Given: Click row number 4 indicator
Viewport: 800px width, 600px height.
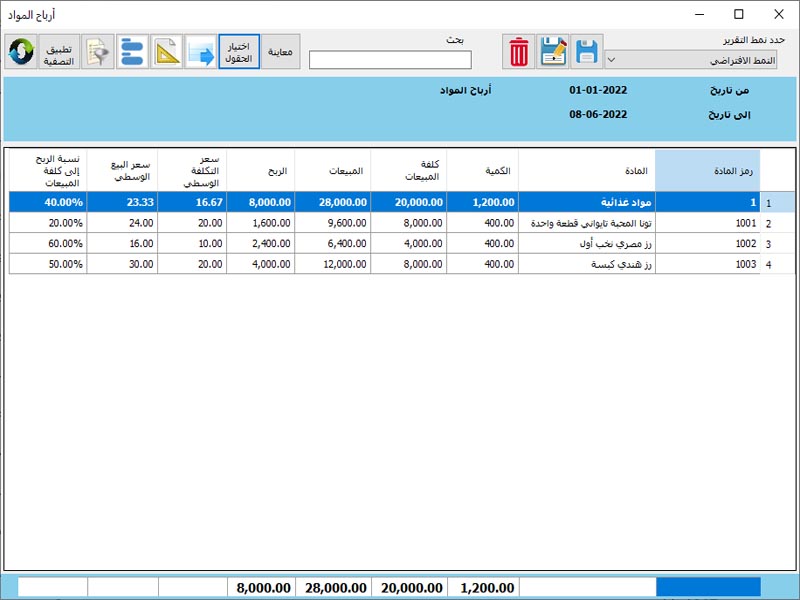Looking at the screenshot, I should (777, 264).
